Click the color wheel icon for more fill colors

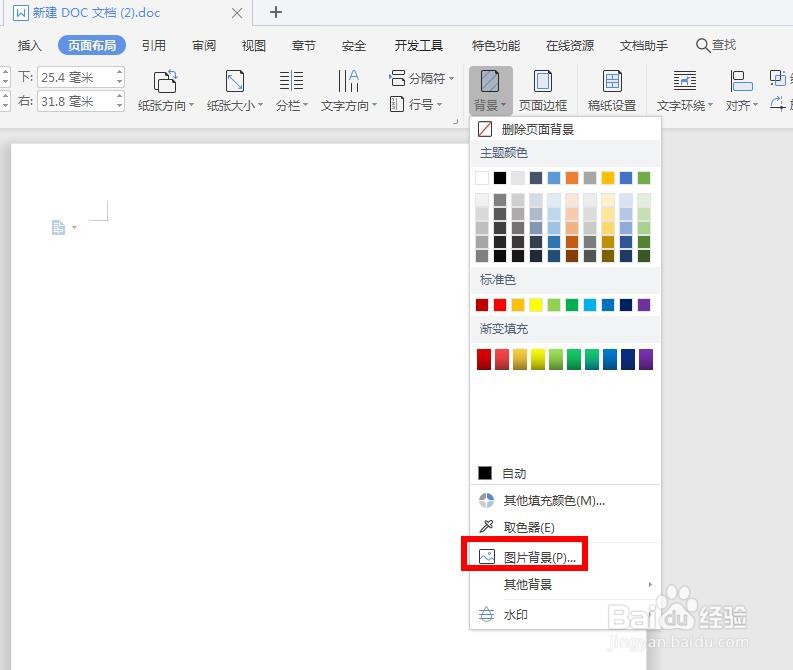tap(487, 501)
